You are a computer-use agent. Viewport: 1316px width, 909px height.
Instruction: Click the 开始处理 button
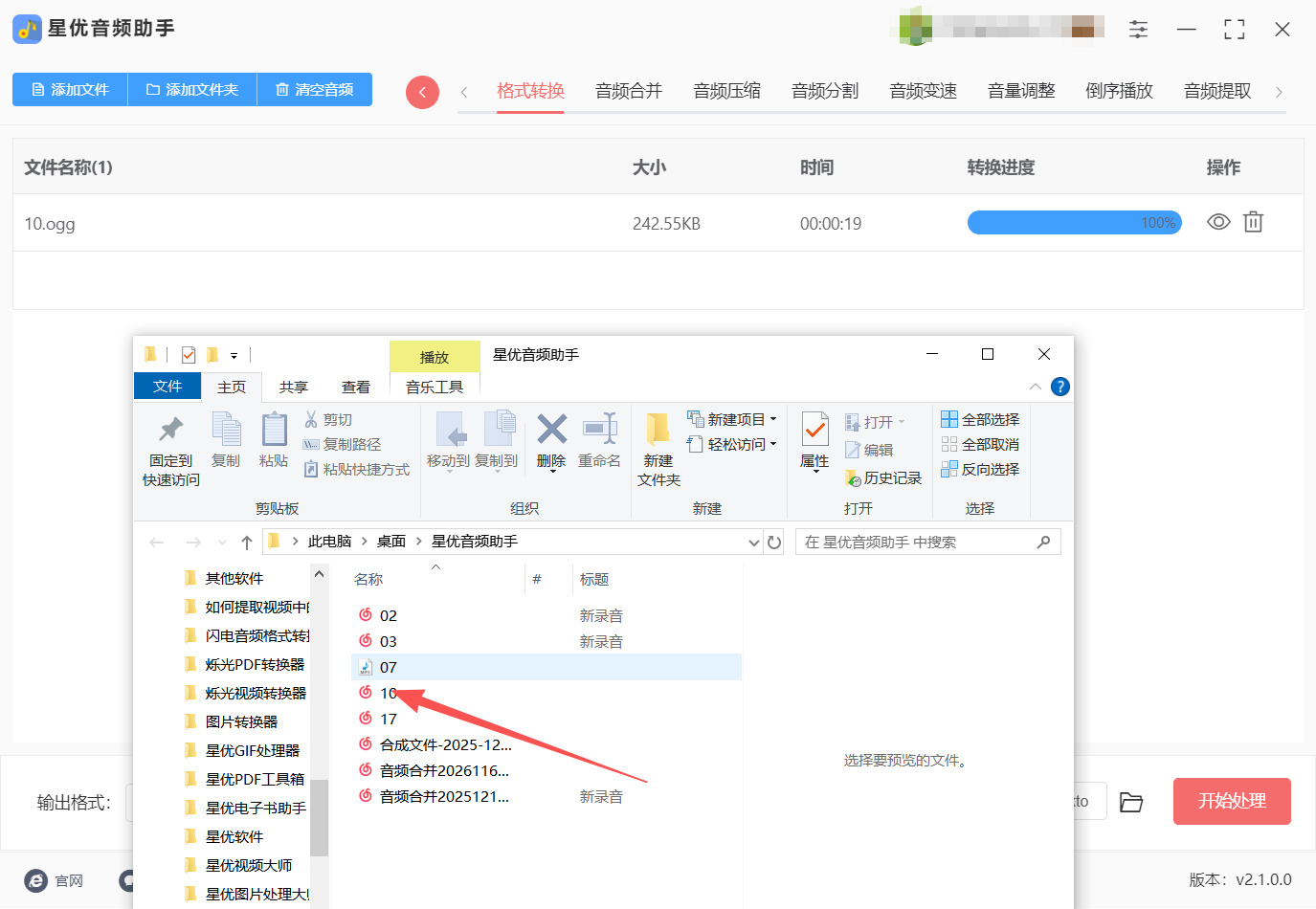pyautogui.click(x=1232, y=801)
